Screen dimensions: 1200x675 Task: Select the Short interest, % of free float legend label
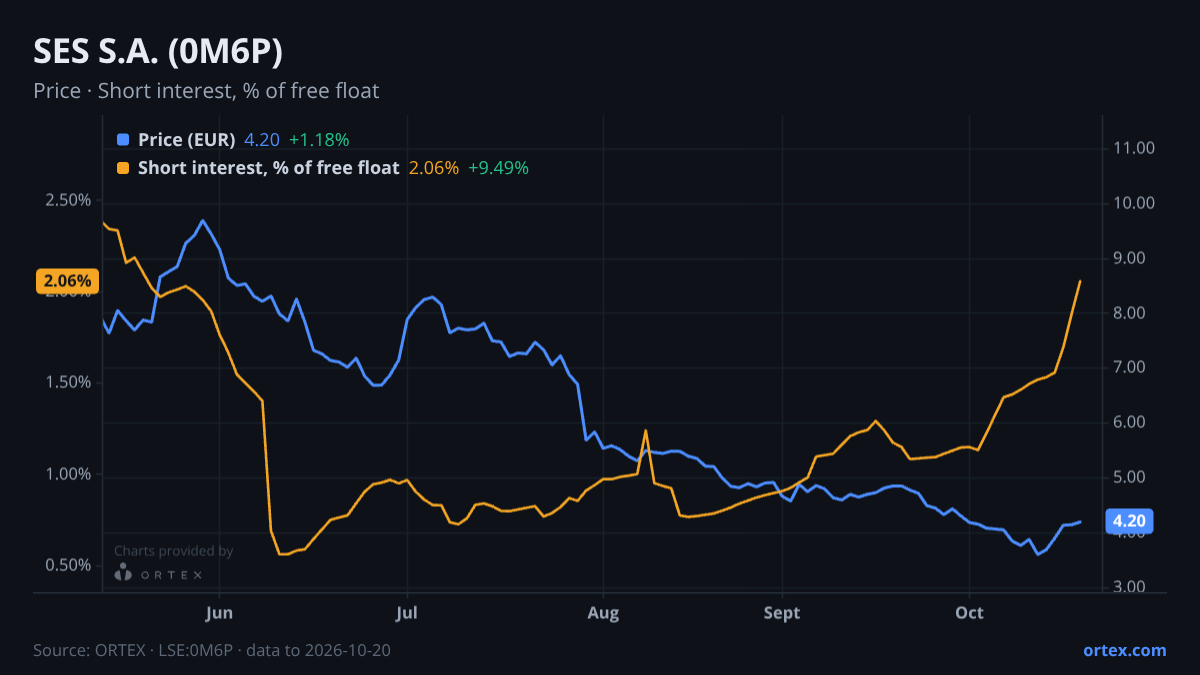click(x=269, y=168)
